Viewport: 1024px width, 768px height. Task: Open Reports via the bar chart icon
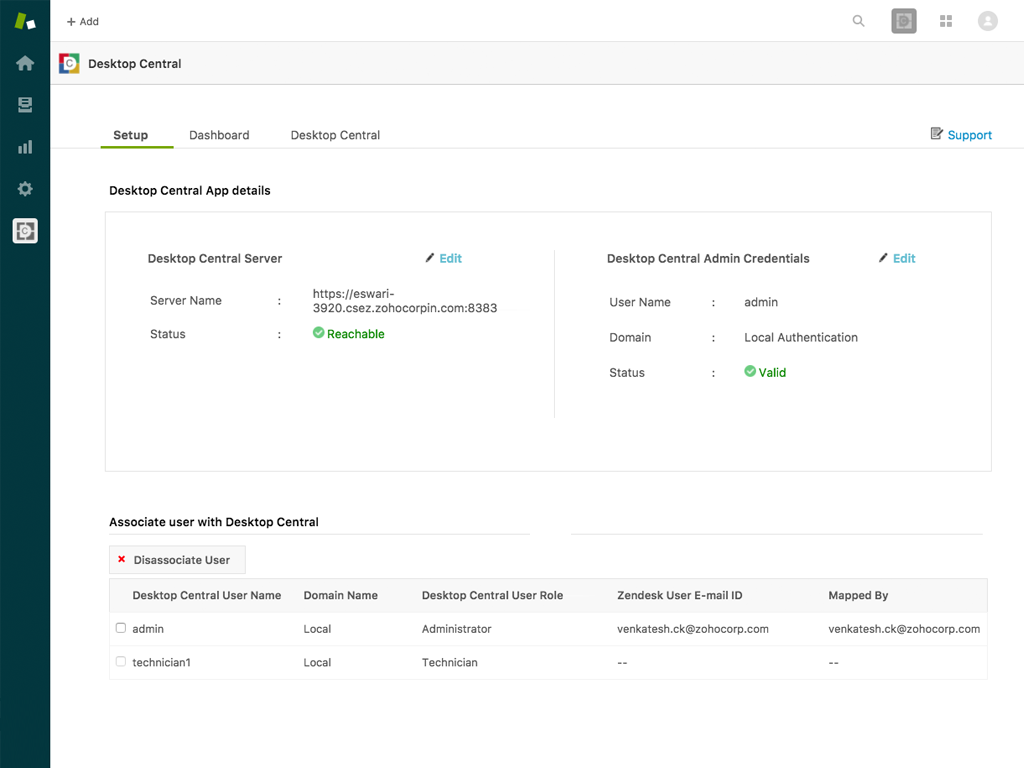click(x=24, y=146)
